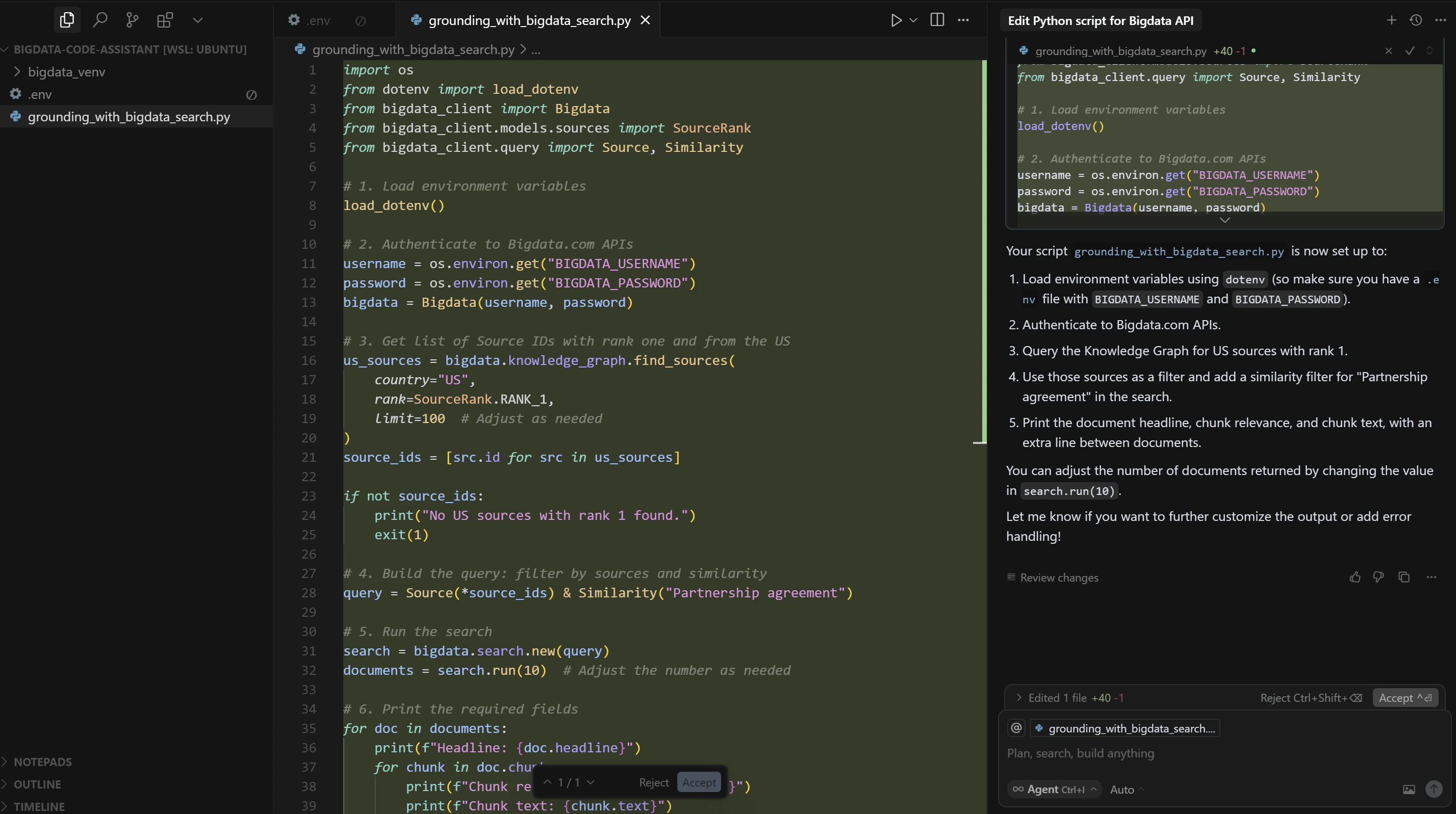1456x814 pixels.
Task: Go to next change in floating diff bar
Action: 591,782
